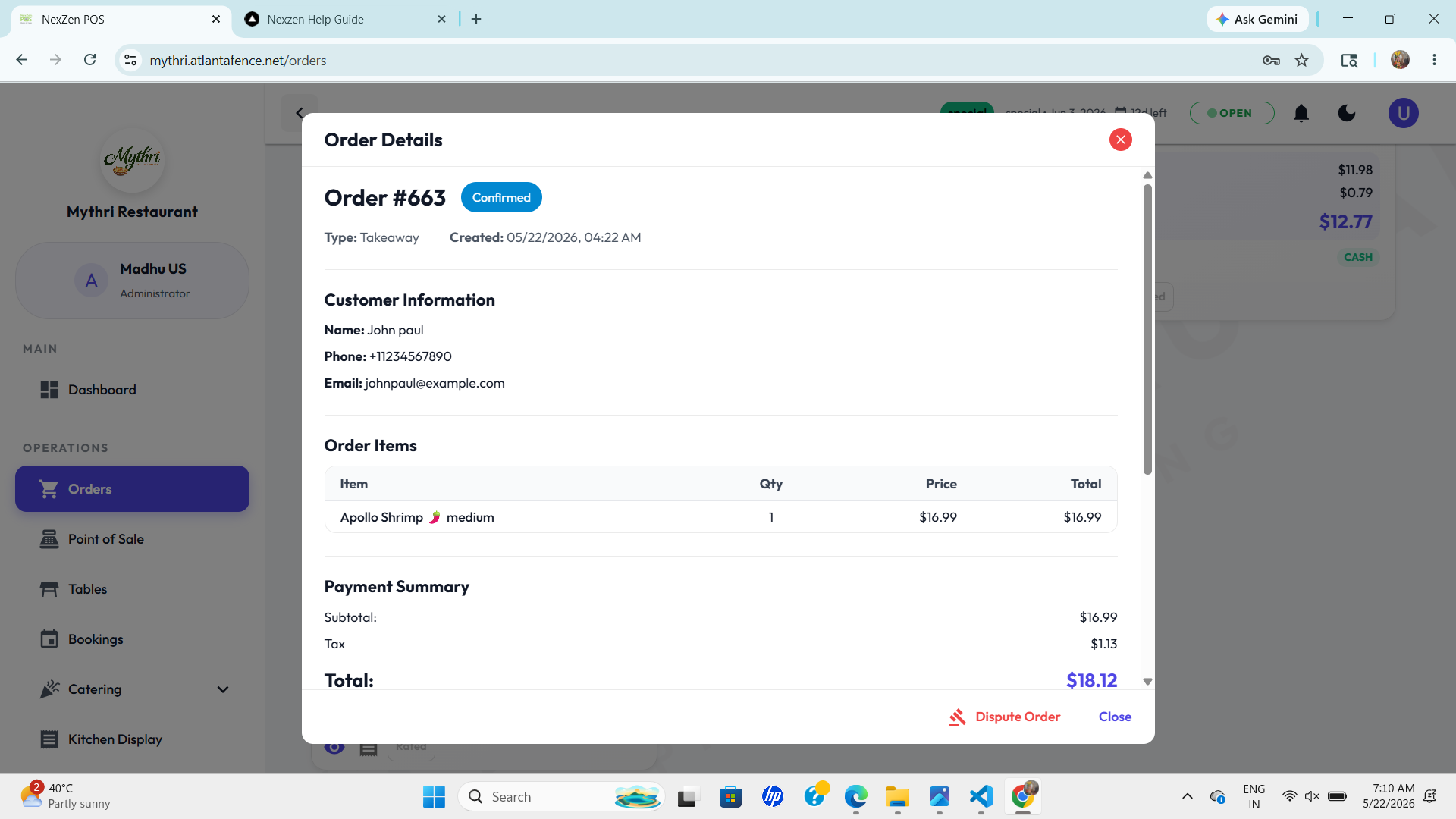The image size is (1456, 819).
Task: Click the Bookings calendar icon
Action: pyautogui.click(x=49, y=639)
